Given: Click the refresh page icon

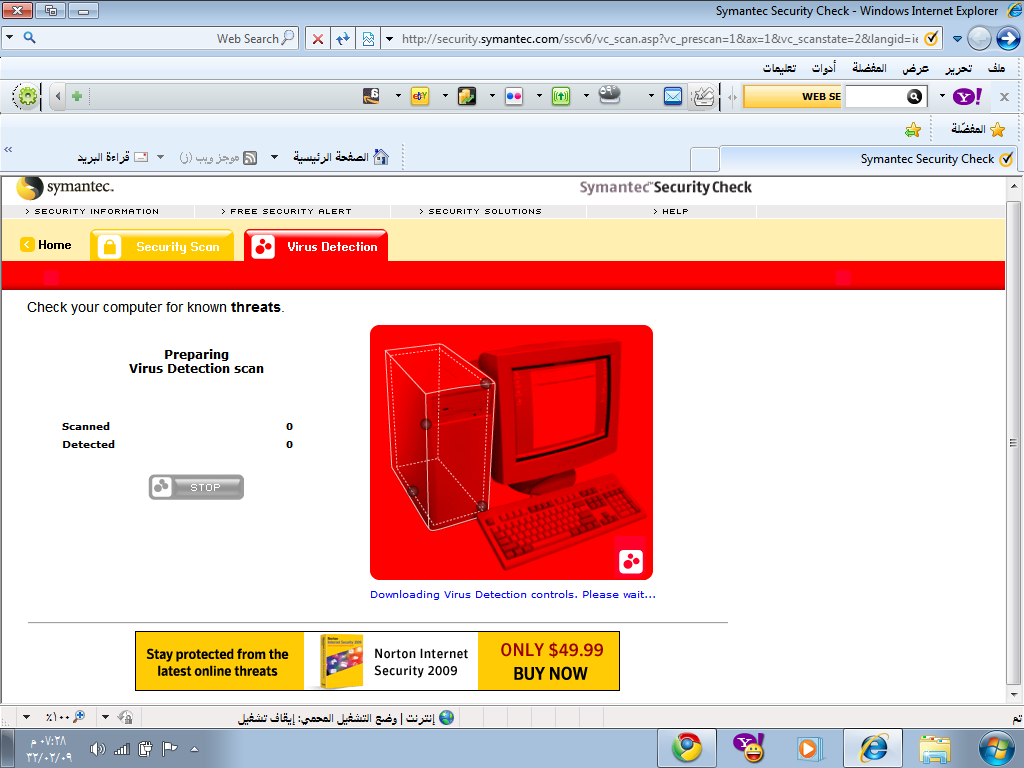Looking at the screenshot, I should point(343,39).
